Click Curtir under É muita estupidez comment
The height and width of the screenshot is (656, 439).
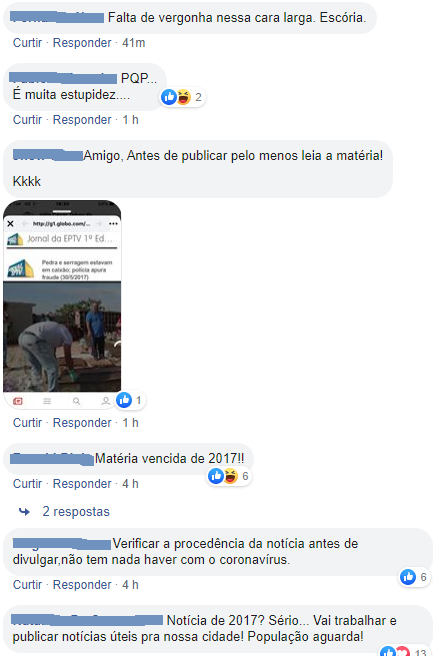(27, 120)
